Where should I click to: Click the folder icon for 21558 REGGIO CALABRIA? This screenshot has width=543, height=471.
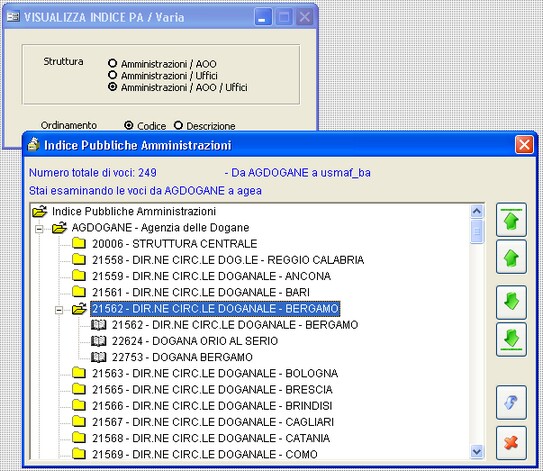click(x=79, y=259)
